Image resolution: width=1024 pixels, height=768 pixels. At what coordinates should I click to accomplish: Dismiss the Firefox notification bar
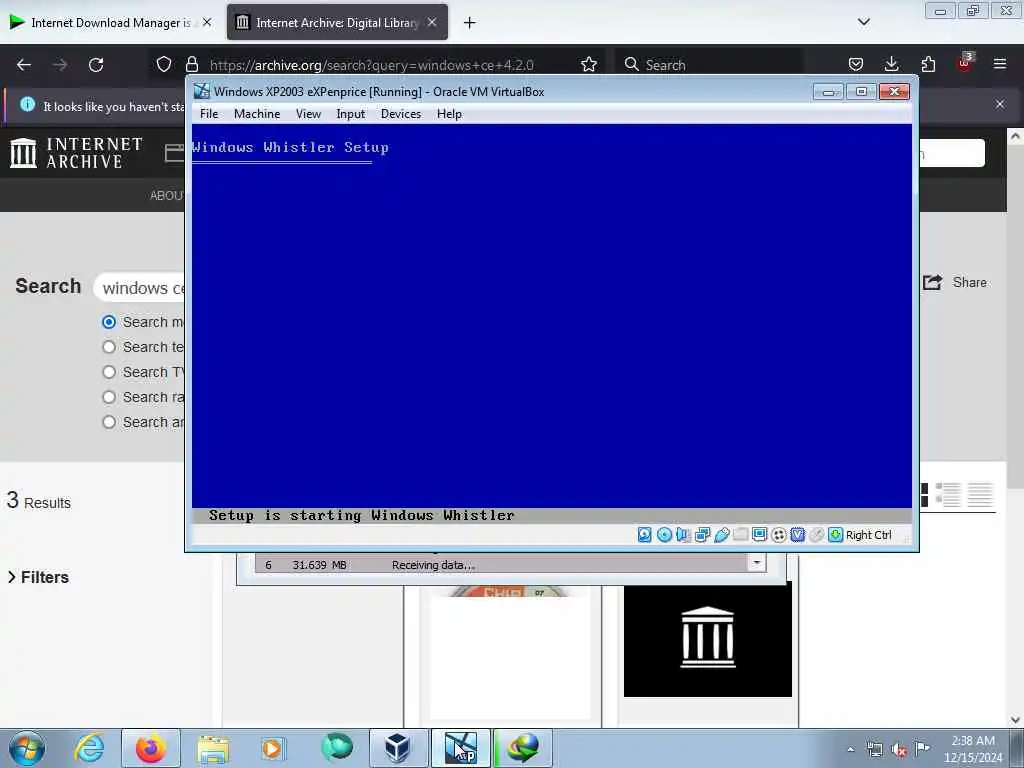[x=1000, y=104]
